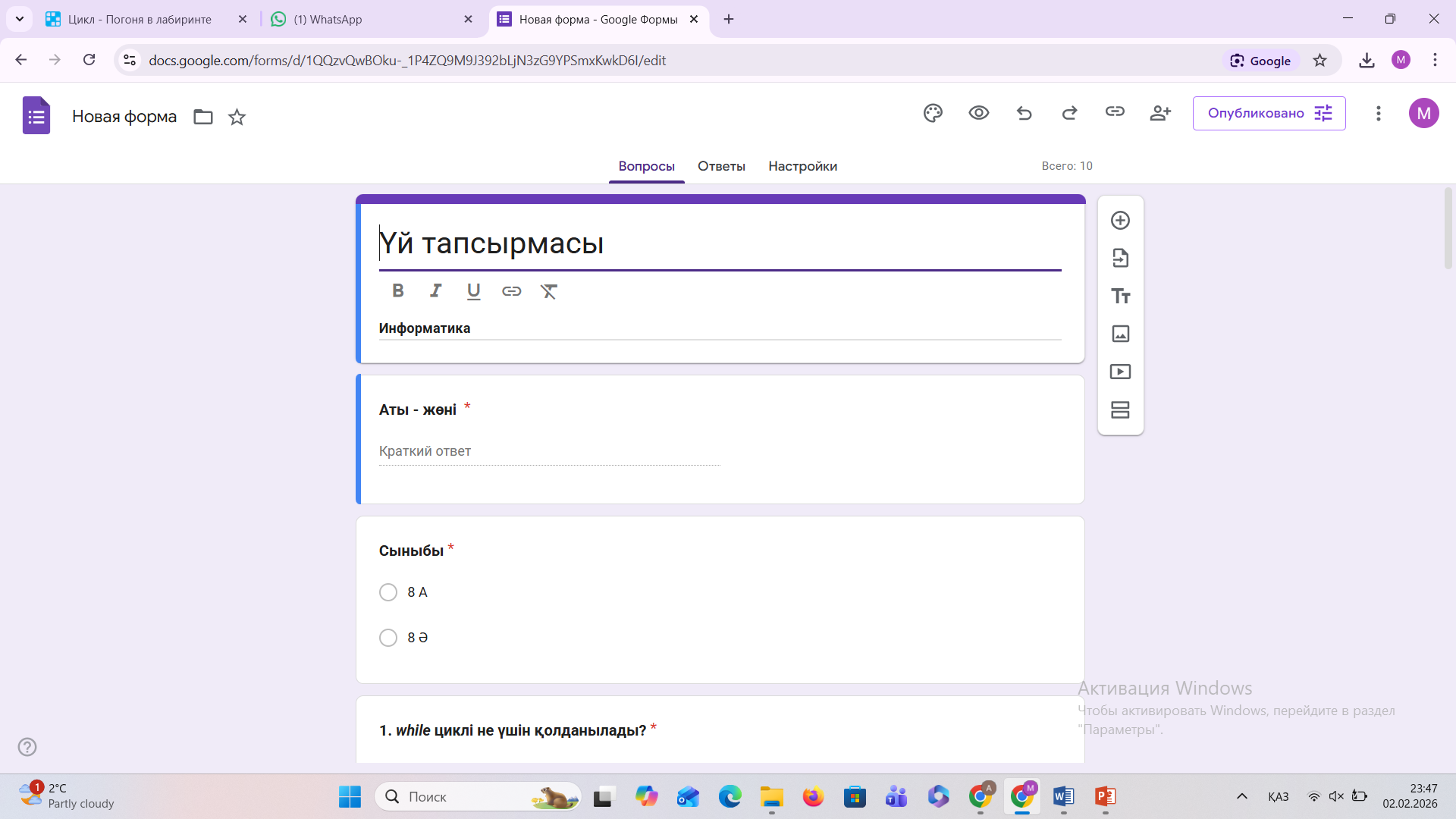Import questions from sidebar icon
This screenshot has height=819, width=1456.
[1120, 258]
